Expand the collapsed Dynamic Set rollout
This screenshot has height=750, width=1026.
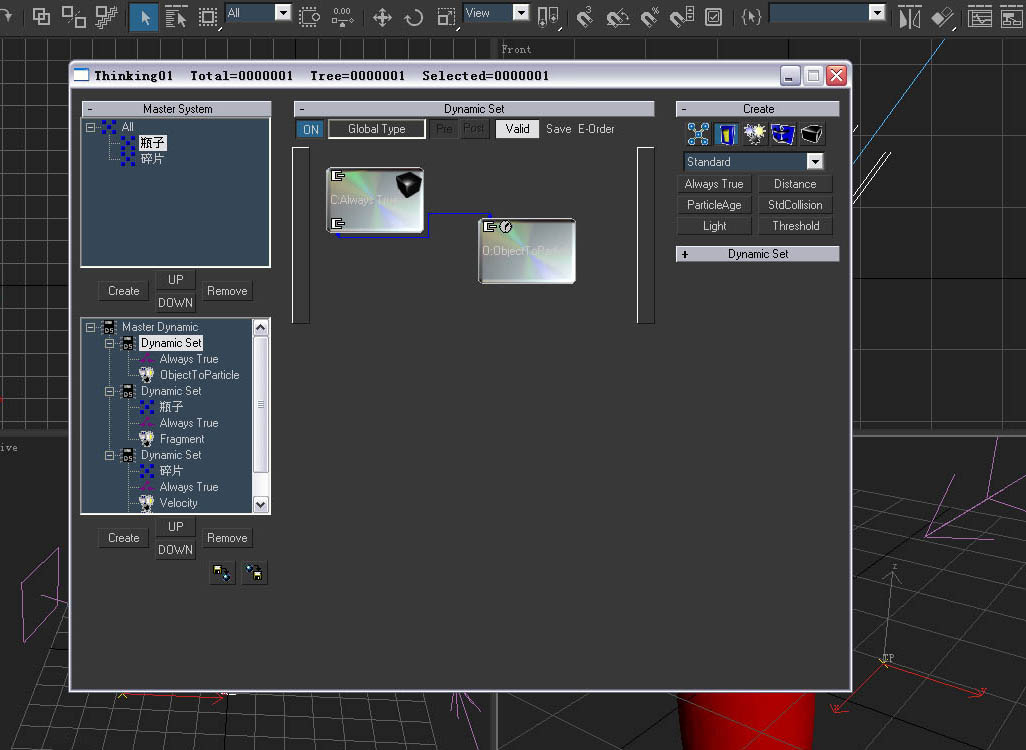click(757, 254)
